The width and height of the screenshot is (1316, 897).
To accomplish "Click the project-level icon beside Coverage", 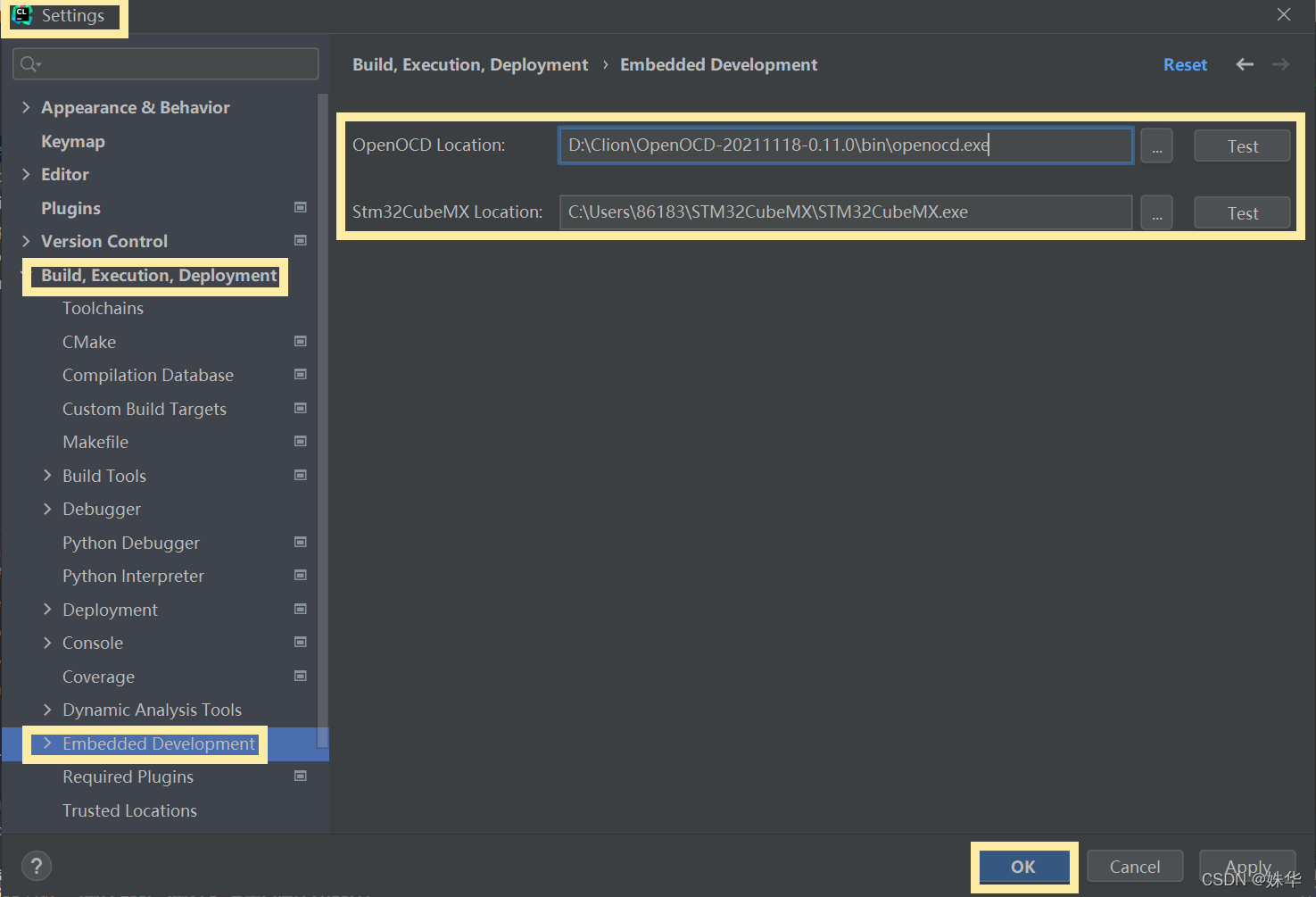I will point(301,676).
